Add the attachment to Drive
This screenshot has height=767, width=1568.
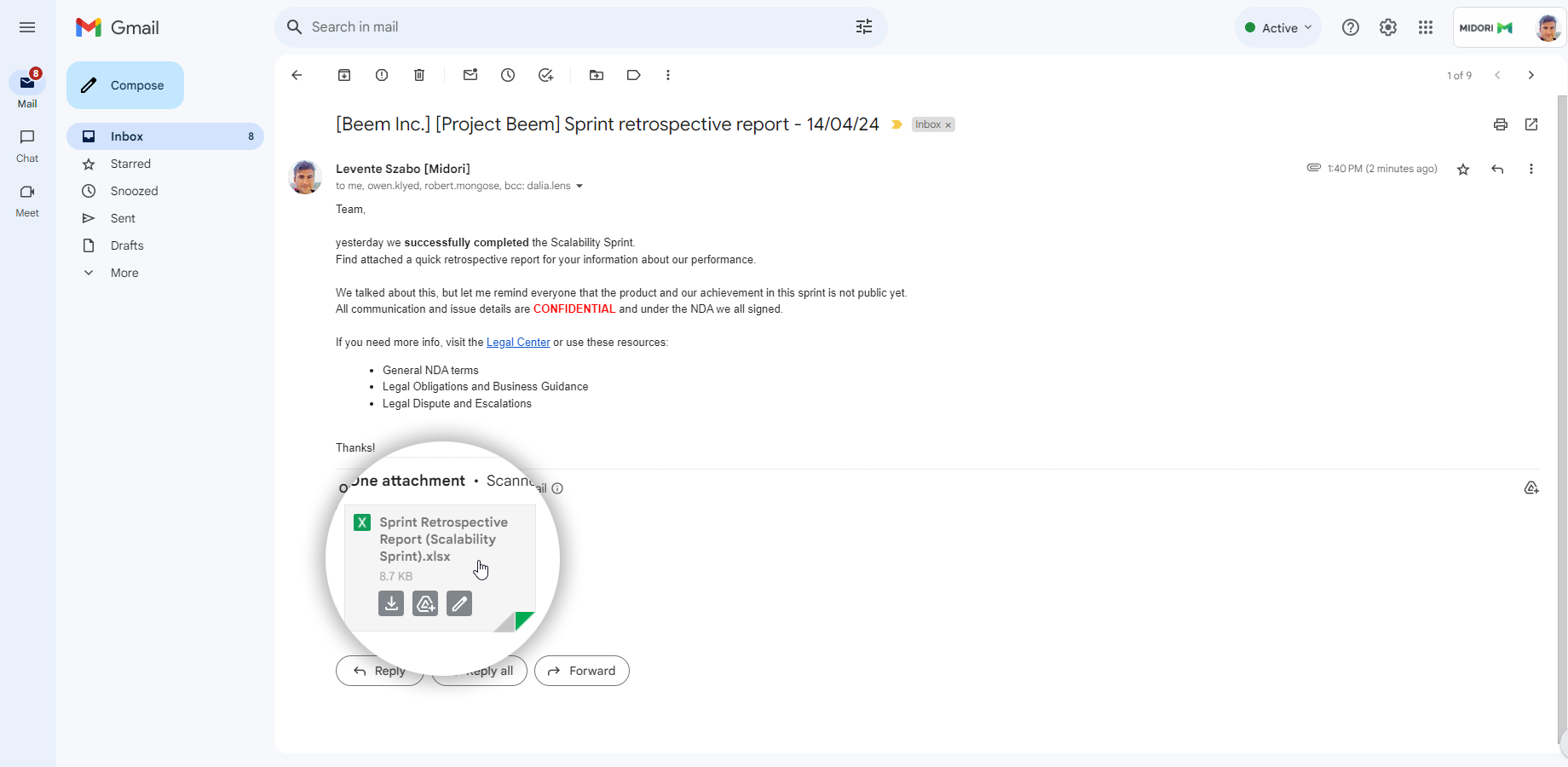425,603
